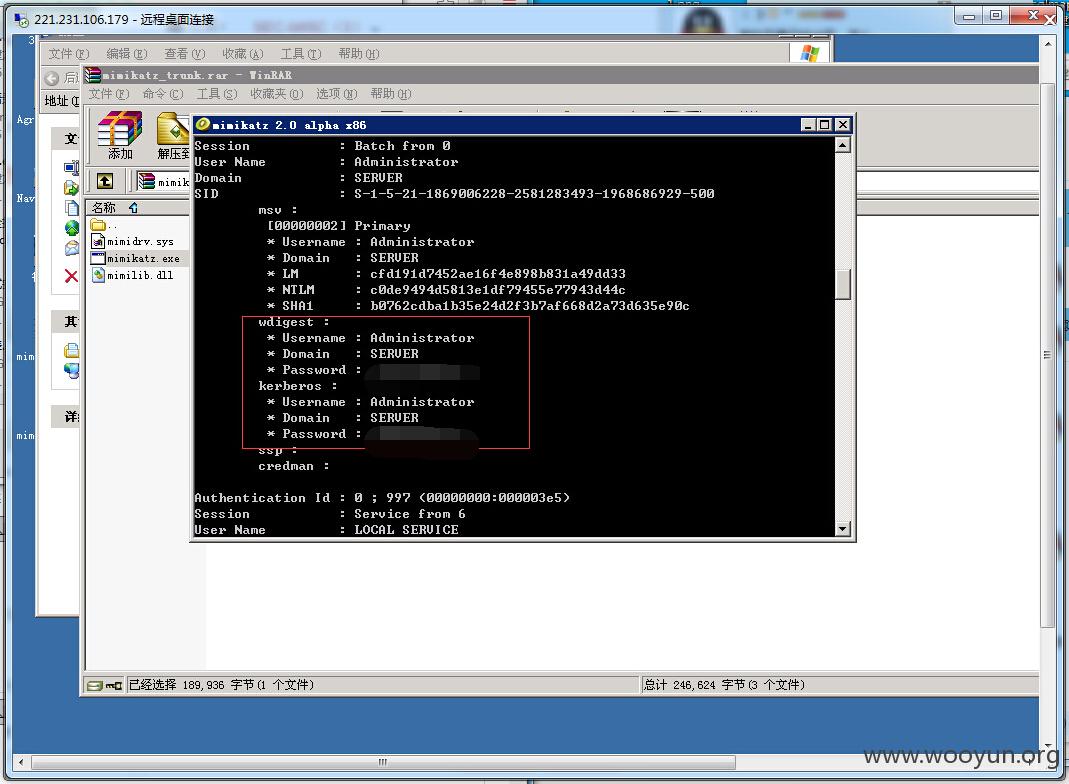Select mimikatz.exe in the archive list
The height and width of the screenshot is (784, 1069).
point(136,258)
